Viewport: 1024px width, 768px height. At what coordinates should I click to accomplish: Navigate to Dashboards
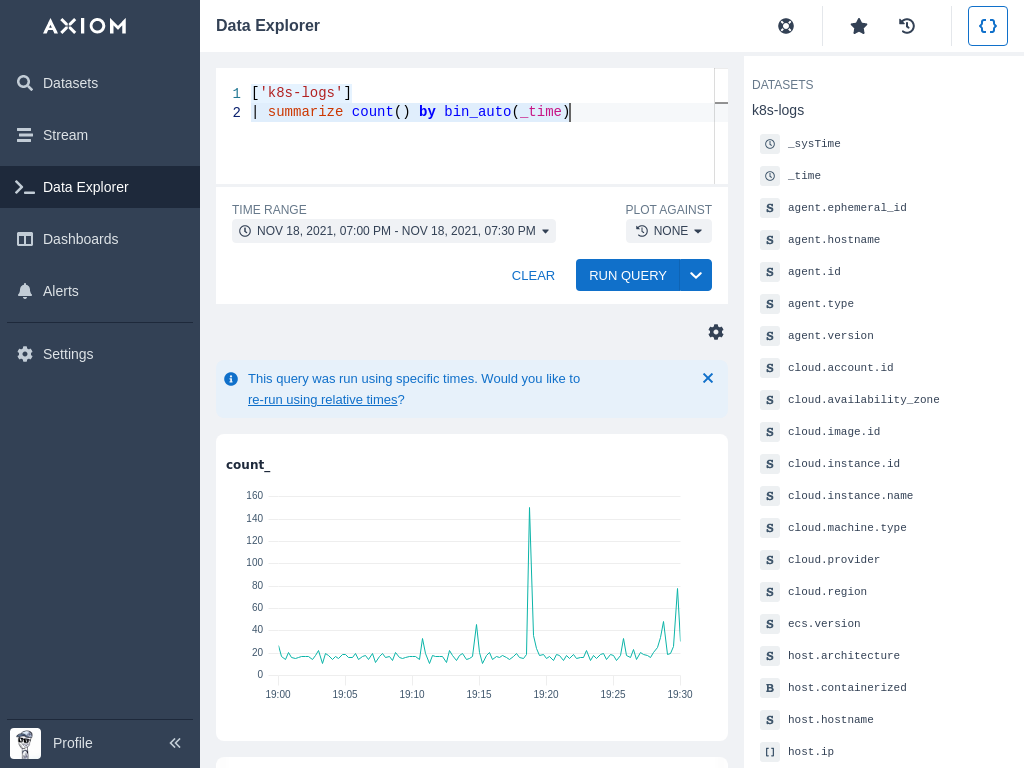tap(80, 239)
